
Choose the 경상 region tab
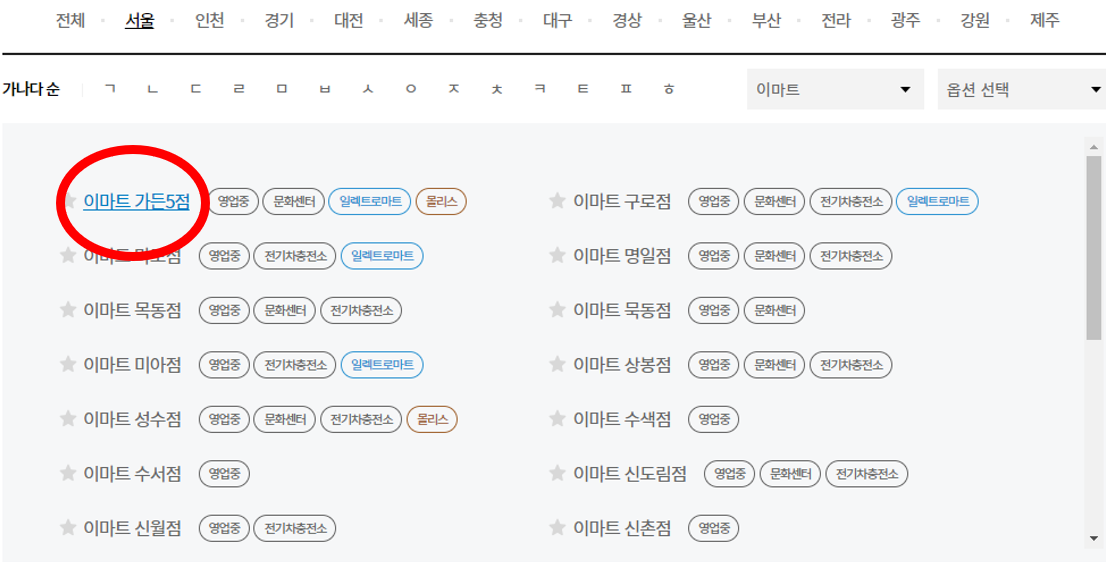pos(627,20)
